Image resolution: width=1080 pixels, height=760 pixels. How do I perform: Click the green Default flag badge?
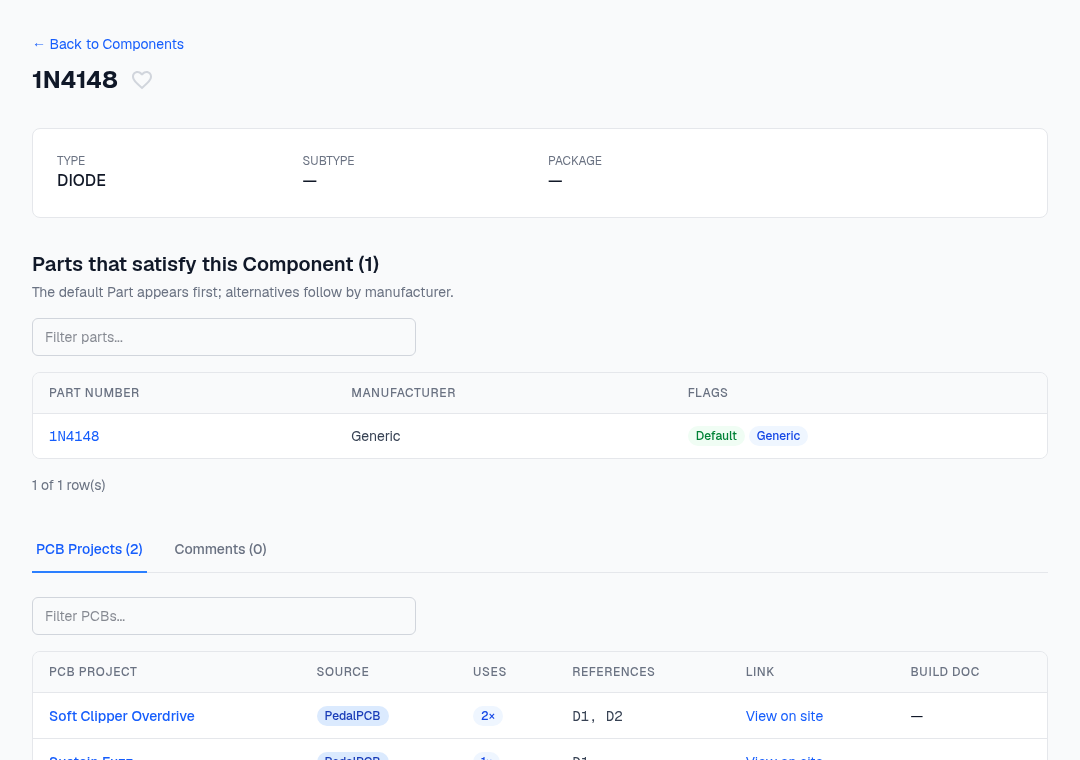tap(716, 436)
